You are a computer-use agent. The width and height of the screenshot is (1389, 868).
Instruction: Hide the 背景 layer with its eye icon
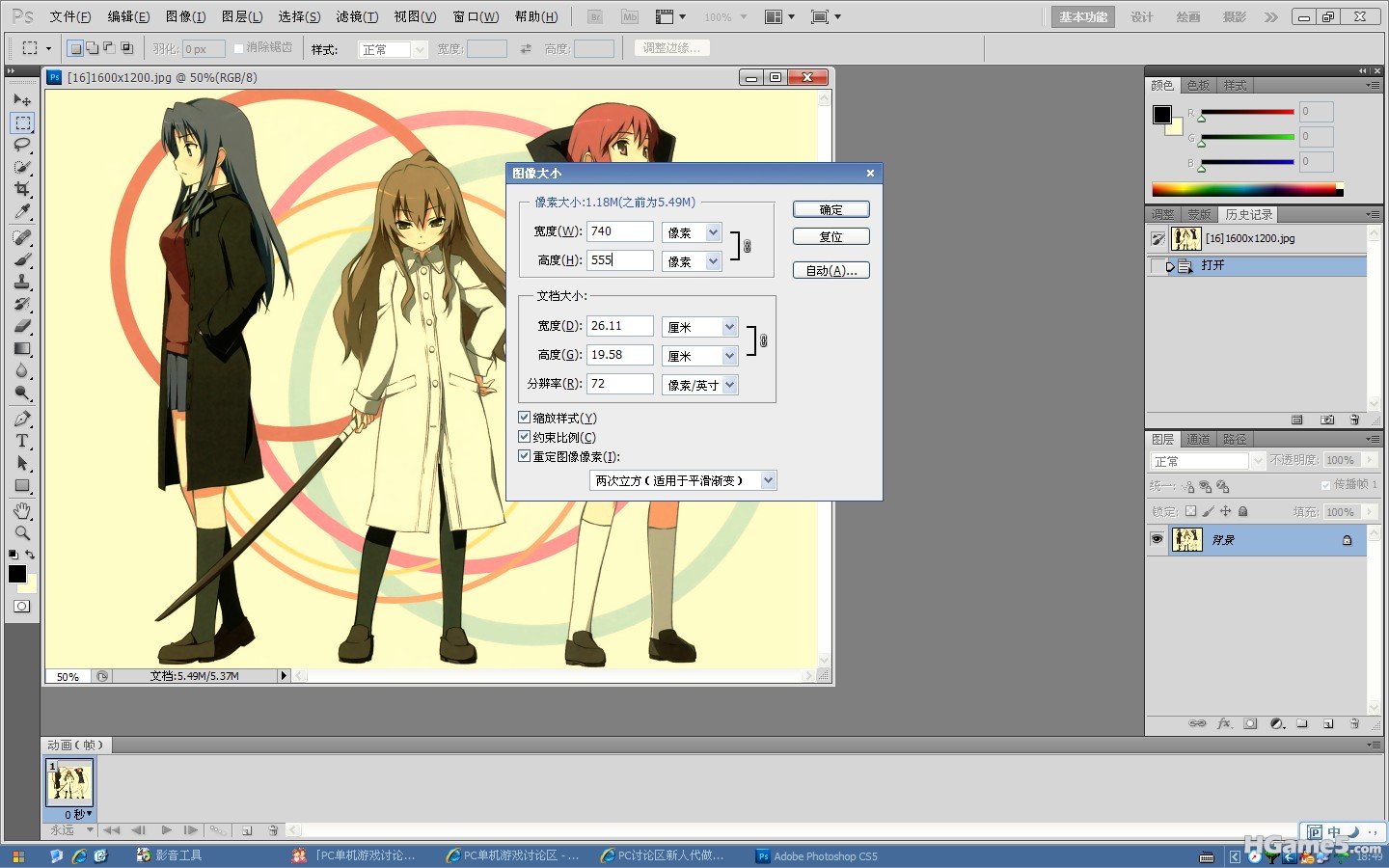click(x=1157, y=539)
